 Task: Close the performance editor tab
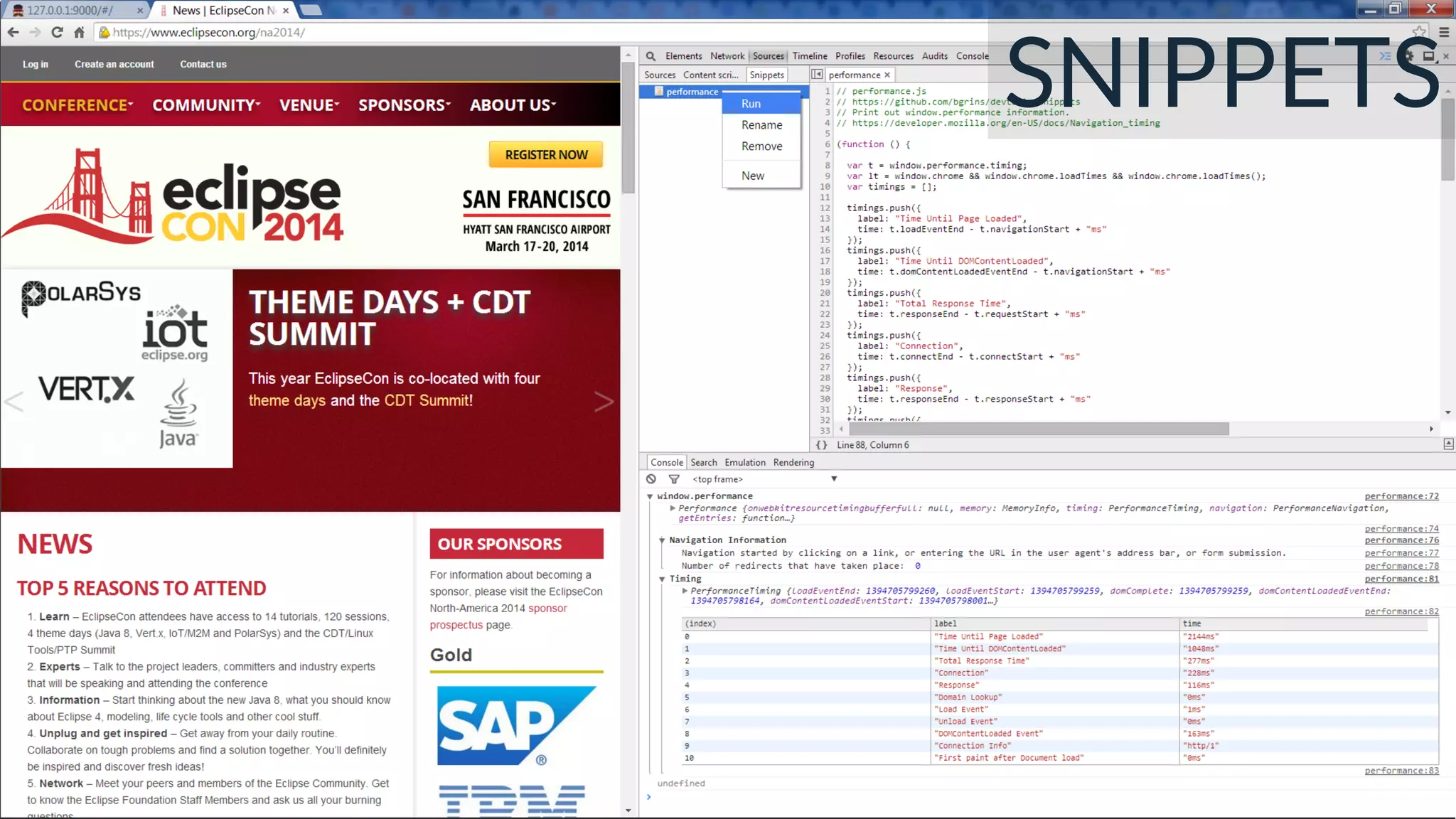887,75
